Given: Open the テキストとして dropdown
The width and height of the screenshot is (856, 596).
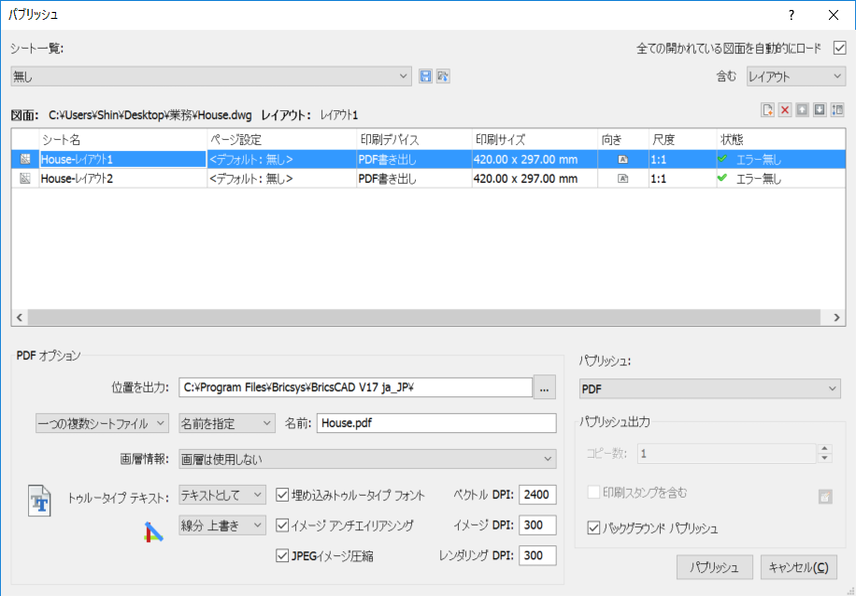Looking at the screenshot, I should (222, 495).
